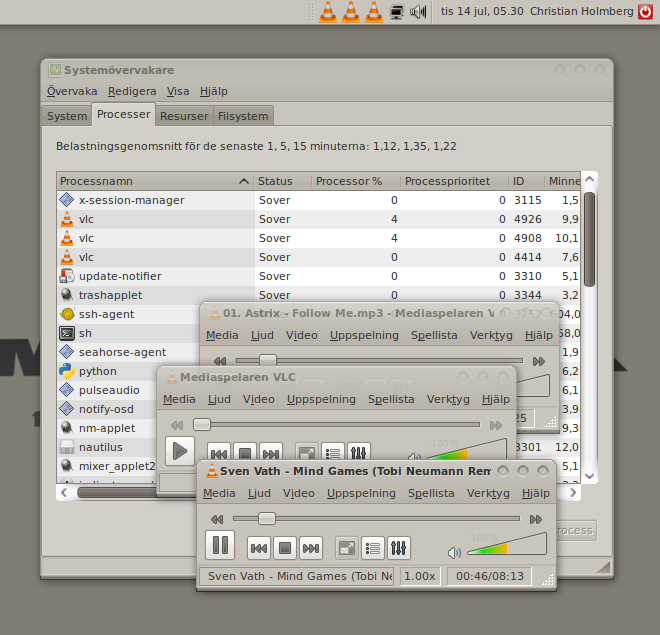
Task: Switch to the Filsystem tab
Action: point(243,116)
